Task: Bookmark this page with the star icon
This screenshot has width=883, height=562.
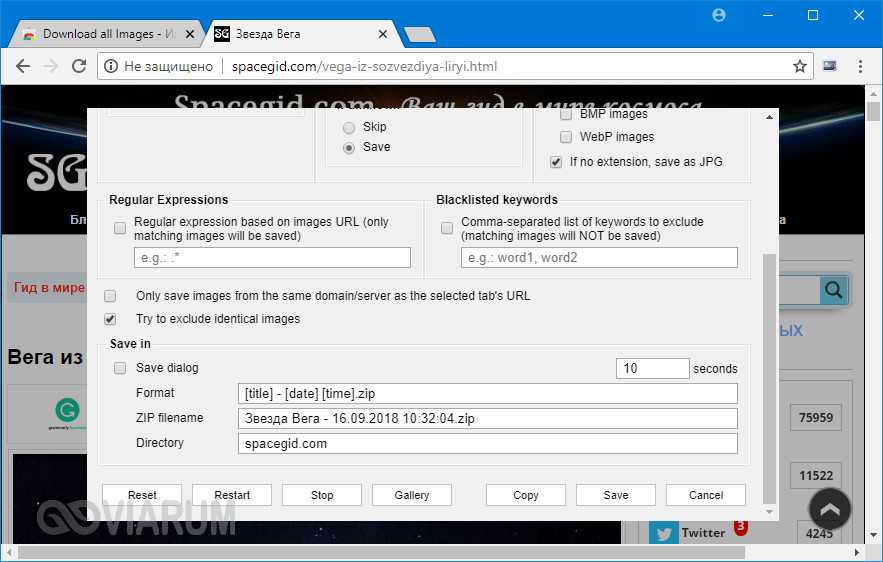Action: 799,67
